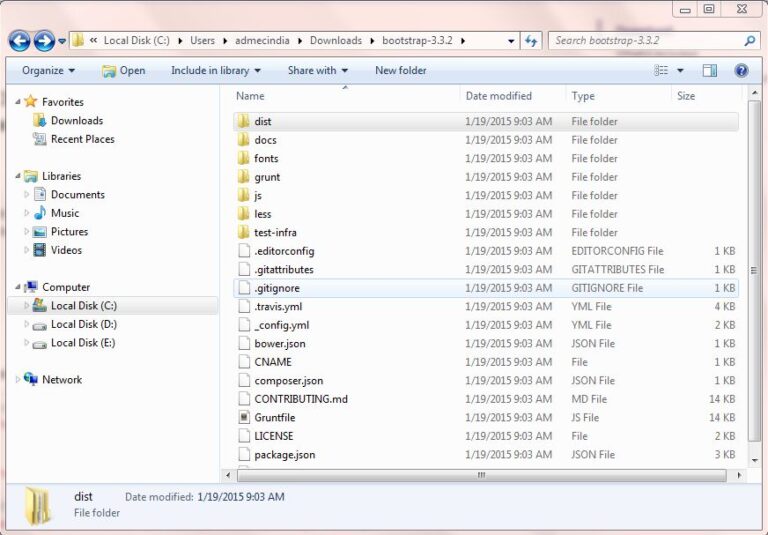Click the Search bootstrap-3.3.2 field
Screen dimensions: 768x535
[x=645, y=41]
